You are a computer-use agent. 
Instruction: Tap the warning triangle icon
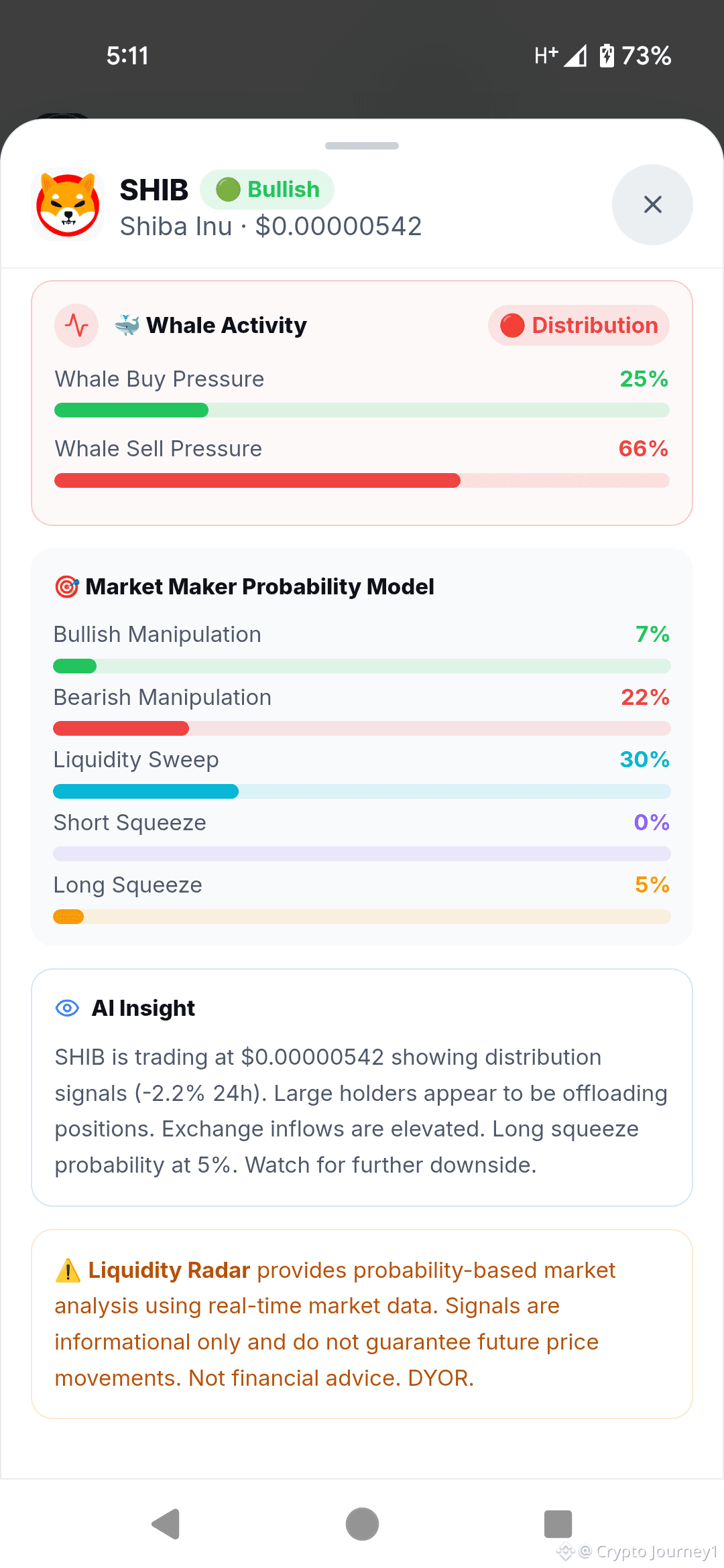[68, 1270]
